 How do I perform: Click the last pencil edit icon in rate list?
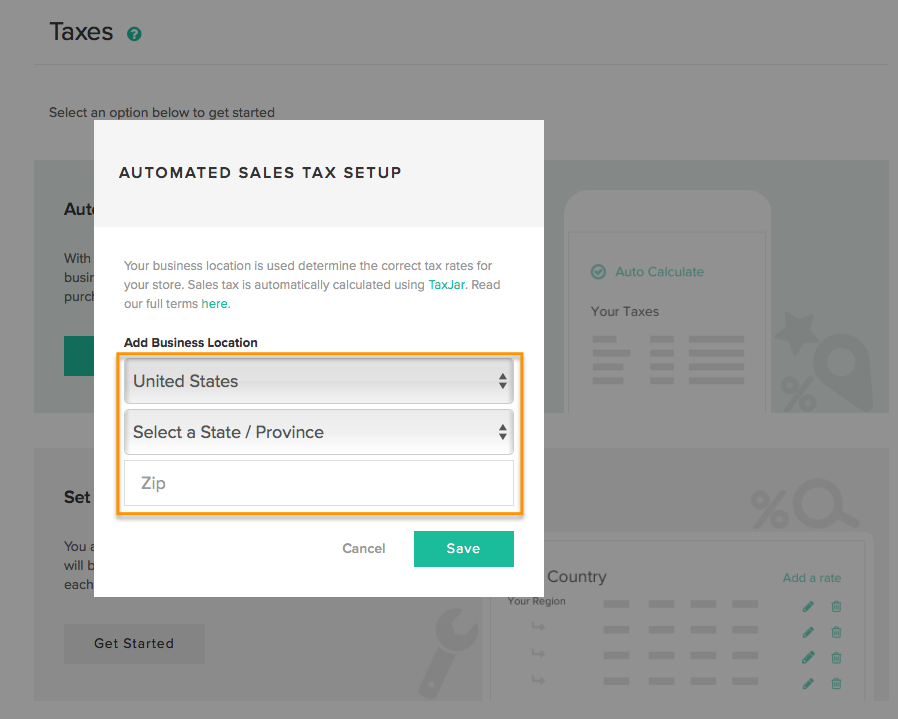(x=808, y=683)
